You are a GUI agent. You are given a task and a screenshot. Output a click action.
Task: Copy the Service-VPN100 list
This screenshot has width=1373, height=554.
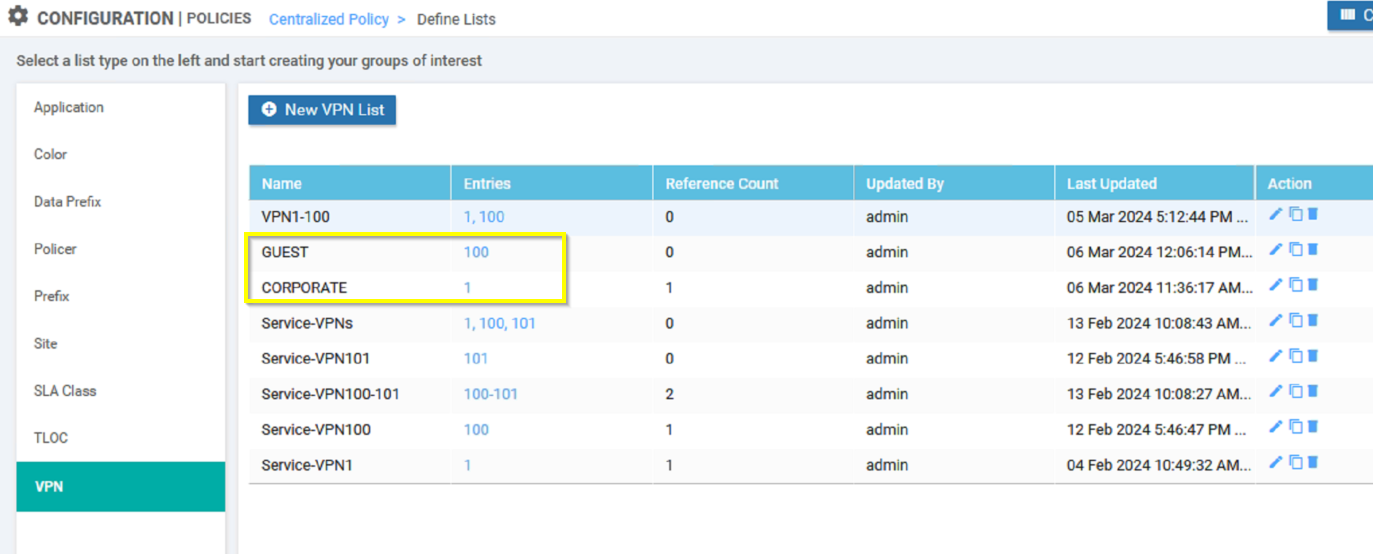(x=1295, y=427)
